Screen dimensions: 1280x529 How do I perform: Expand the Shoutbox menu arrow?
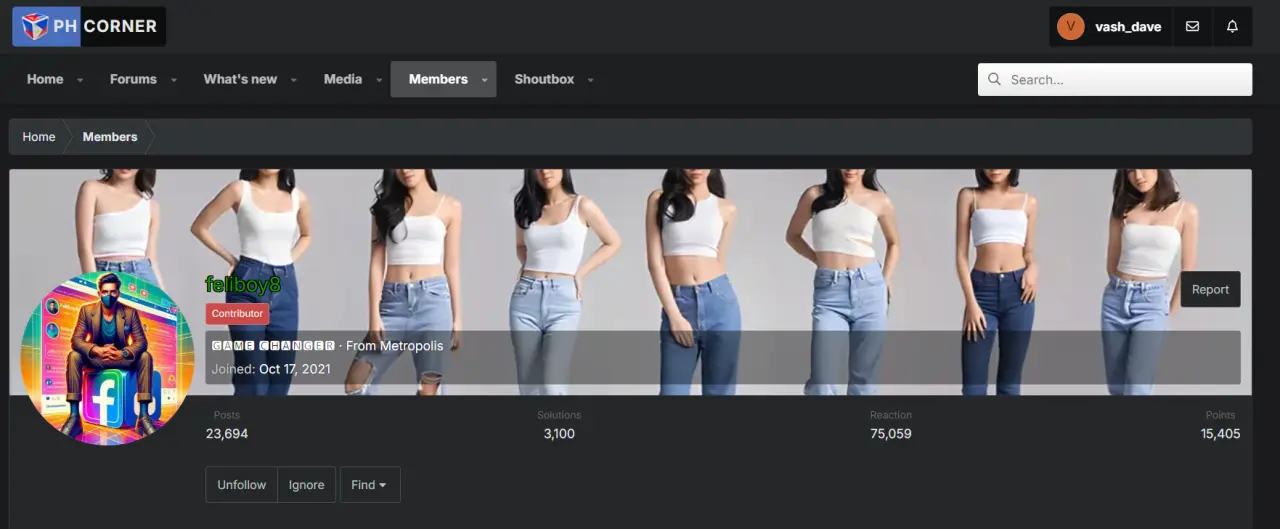click(x=591, y=80)
